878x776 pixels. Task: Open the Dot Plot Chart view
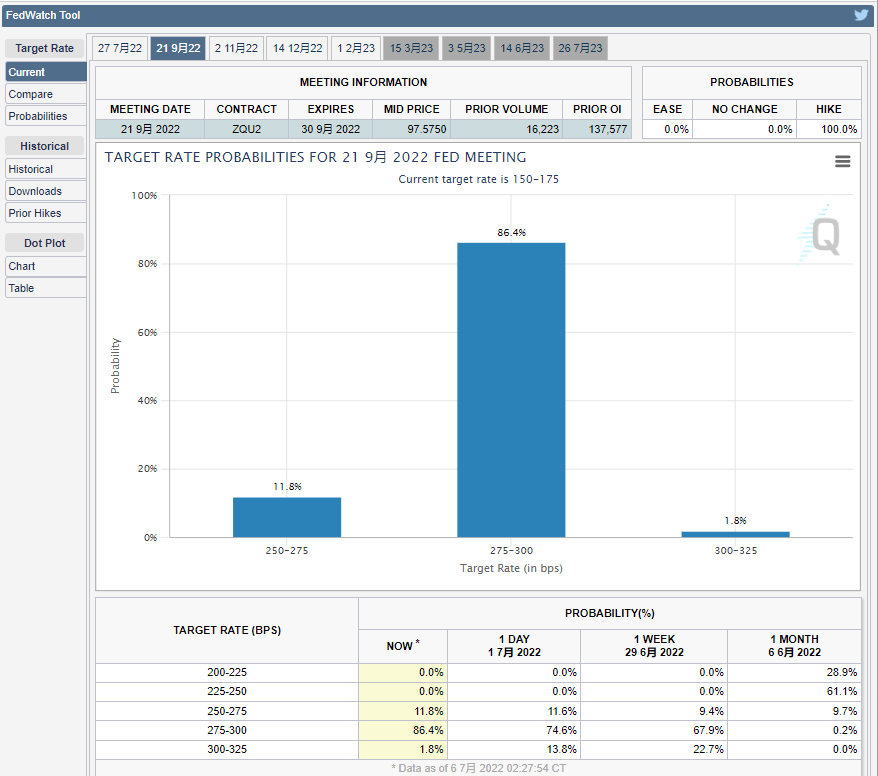coord(46,266)
